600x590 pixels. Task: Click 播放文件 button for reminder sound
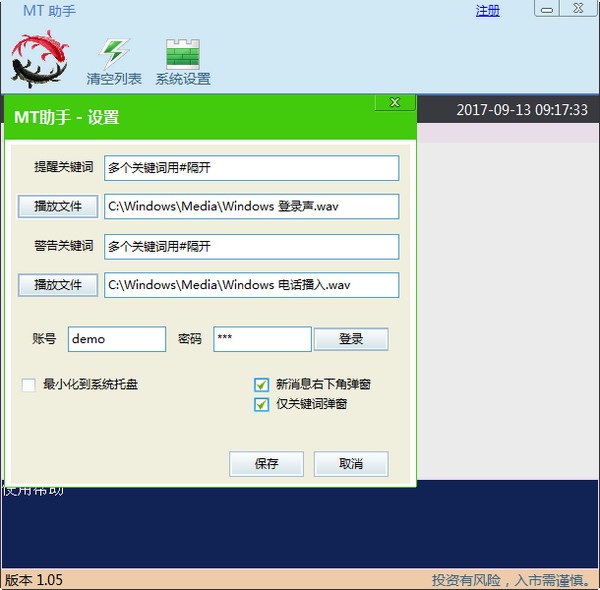(x=58, y=206)
